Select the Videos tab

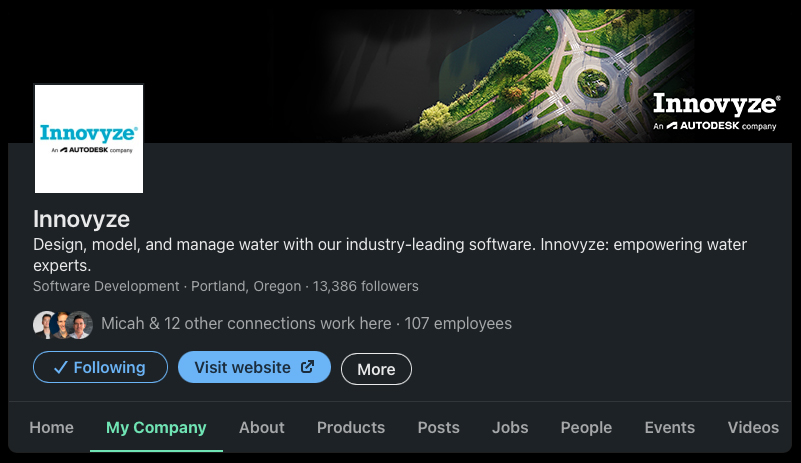coord(753,427)
